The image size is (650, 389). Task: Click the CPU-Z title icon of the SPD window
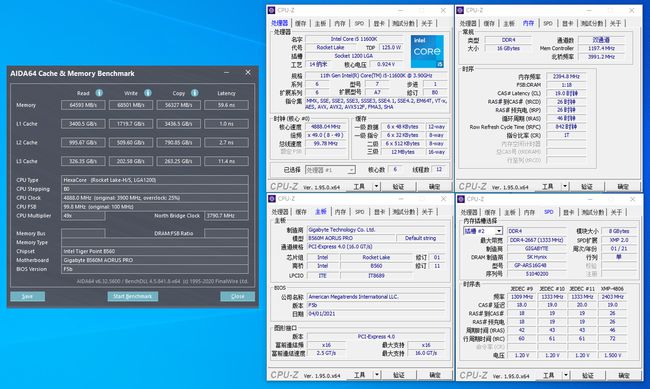[461, 199]
